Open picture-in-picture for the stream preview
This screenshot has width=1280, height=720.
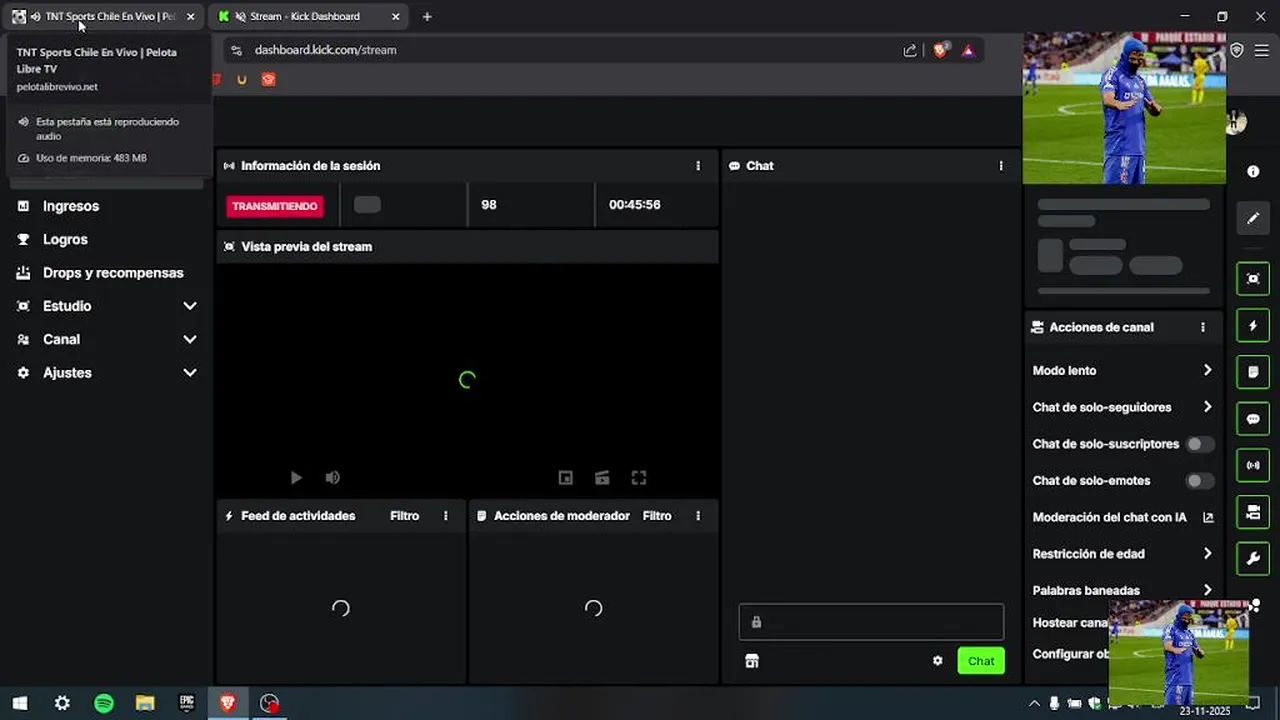pyautogui.click(x=566, y=478)
